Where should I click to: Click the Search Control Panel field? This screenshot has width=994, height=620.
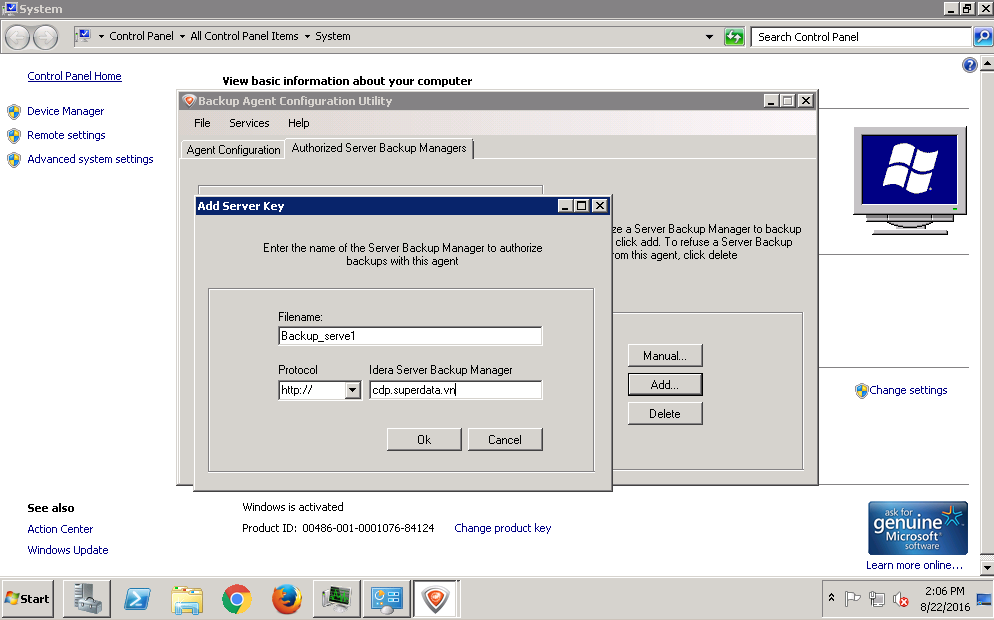(862, 37)
